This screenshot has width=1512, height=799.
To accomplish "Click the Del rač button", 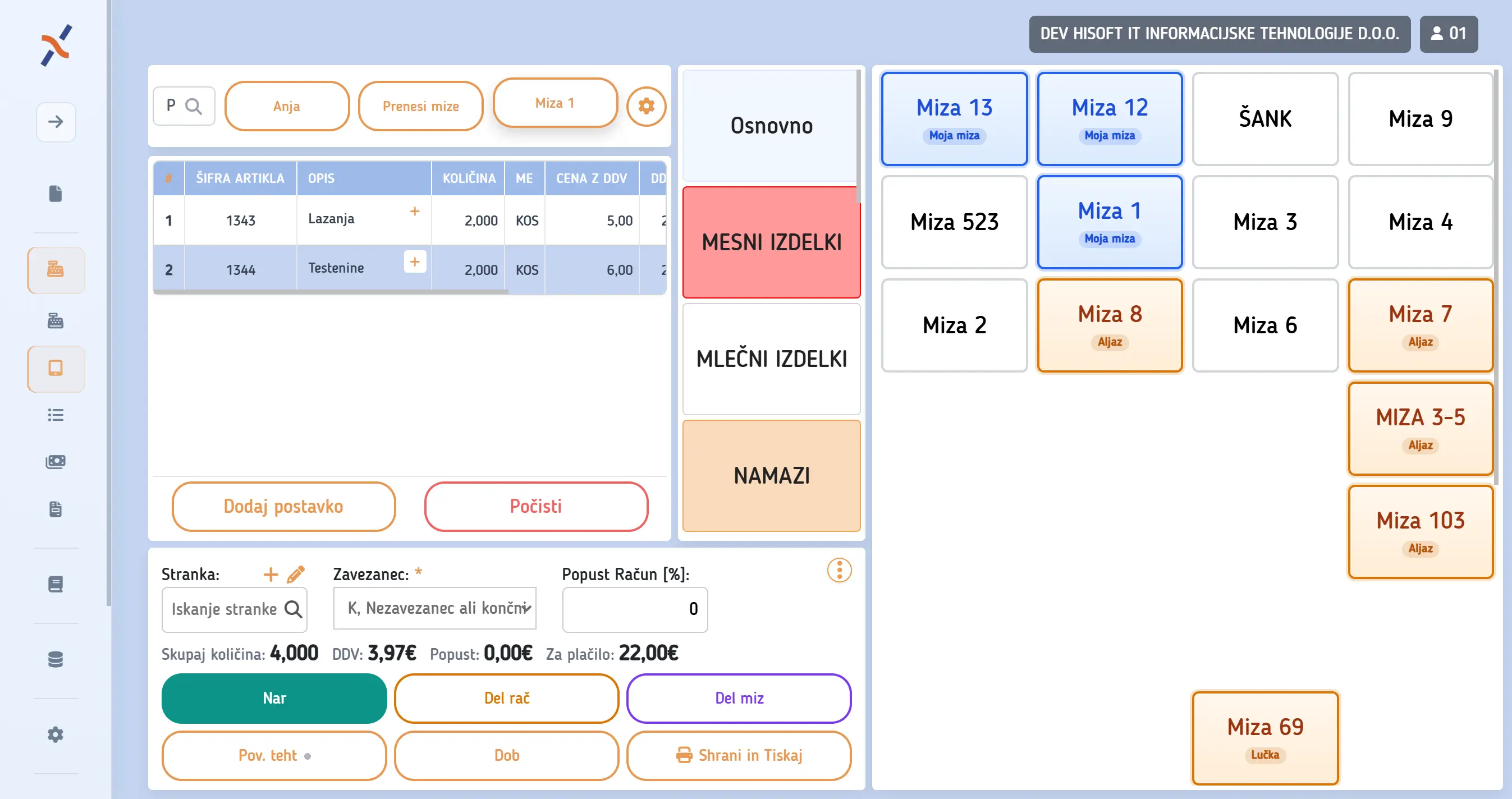I will [x=506, y=698].
